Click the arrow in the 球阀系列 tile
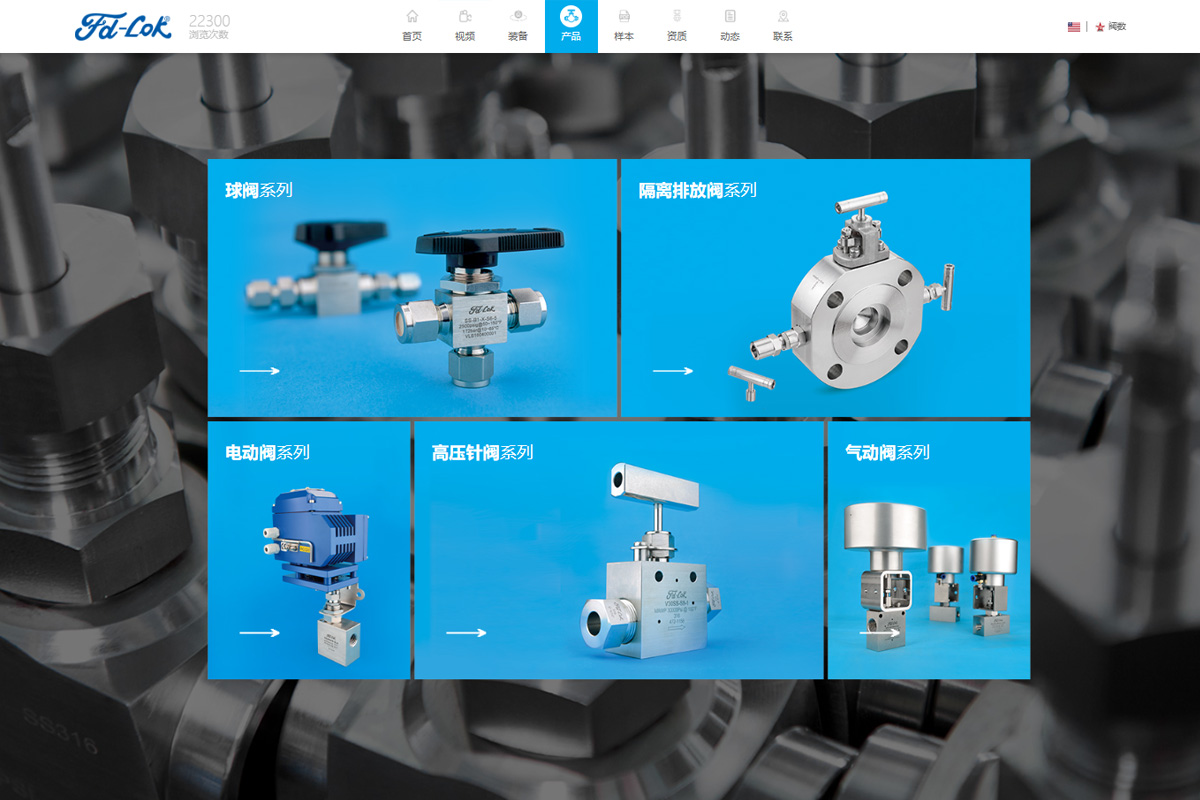The width and height of the screenshot is (1200, 800). point(259,371)
